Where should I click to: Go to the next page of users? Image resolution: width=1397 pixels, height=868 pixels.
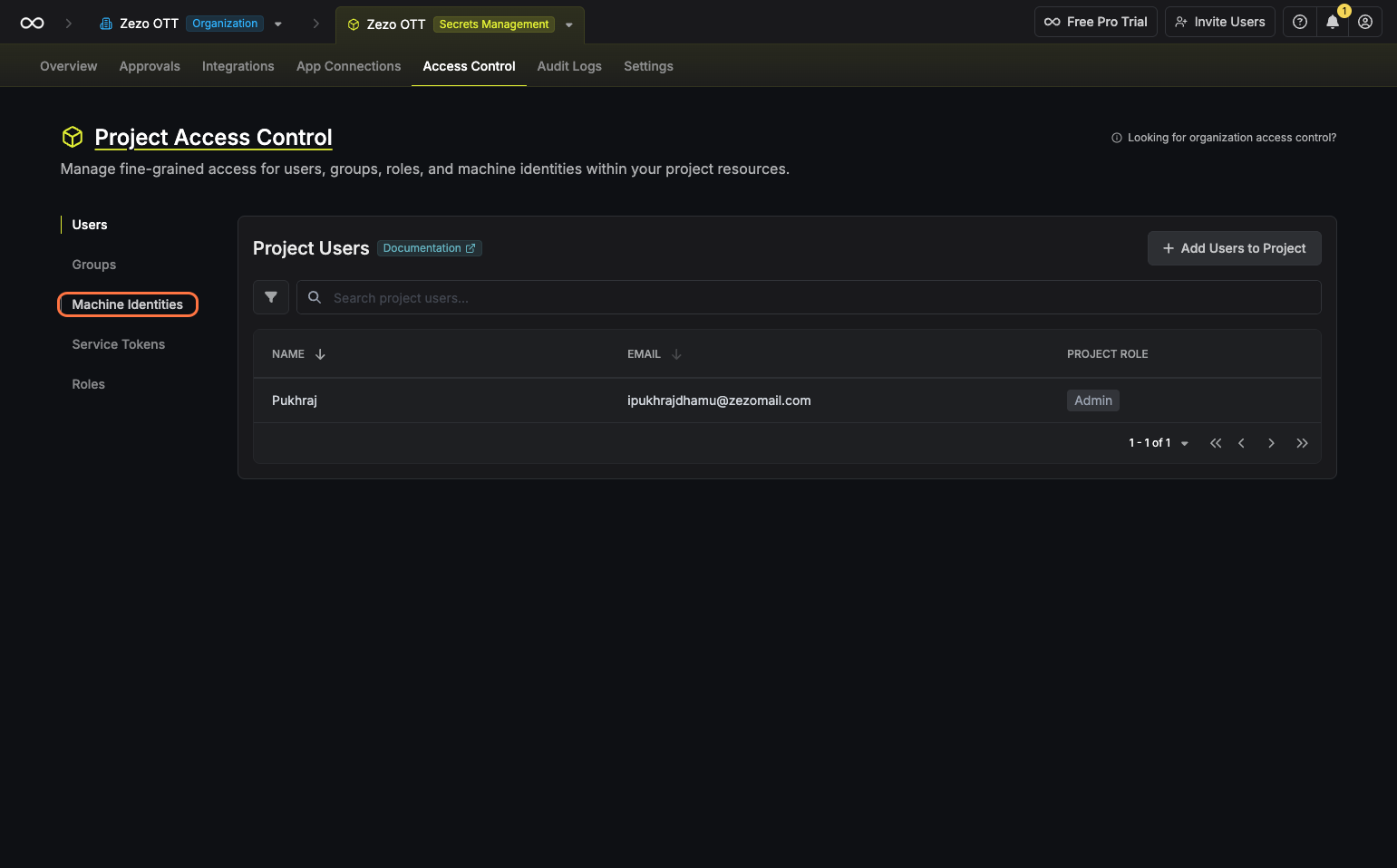click(1271, 443)
